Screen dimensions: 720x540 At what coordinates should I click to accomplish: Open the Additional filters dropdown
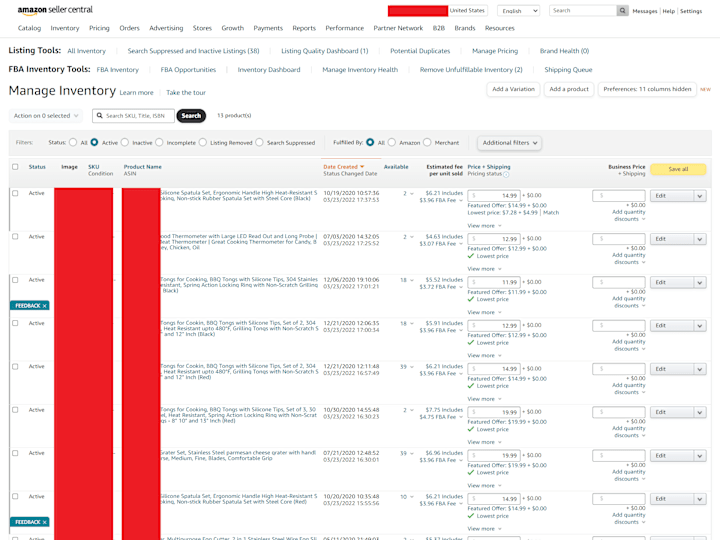click(509, 143)
